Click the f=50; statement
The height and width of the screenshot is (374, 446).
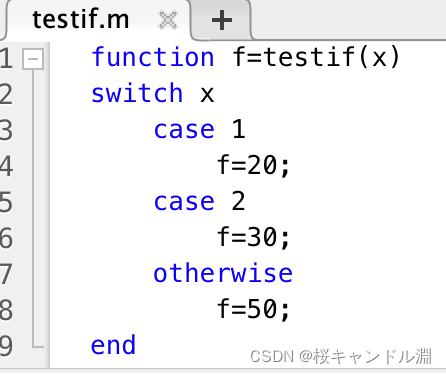coord(253,309)
